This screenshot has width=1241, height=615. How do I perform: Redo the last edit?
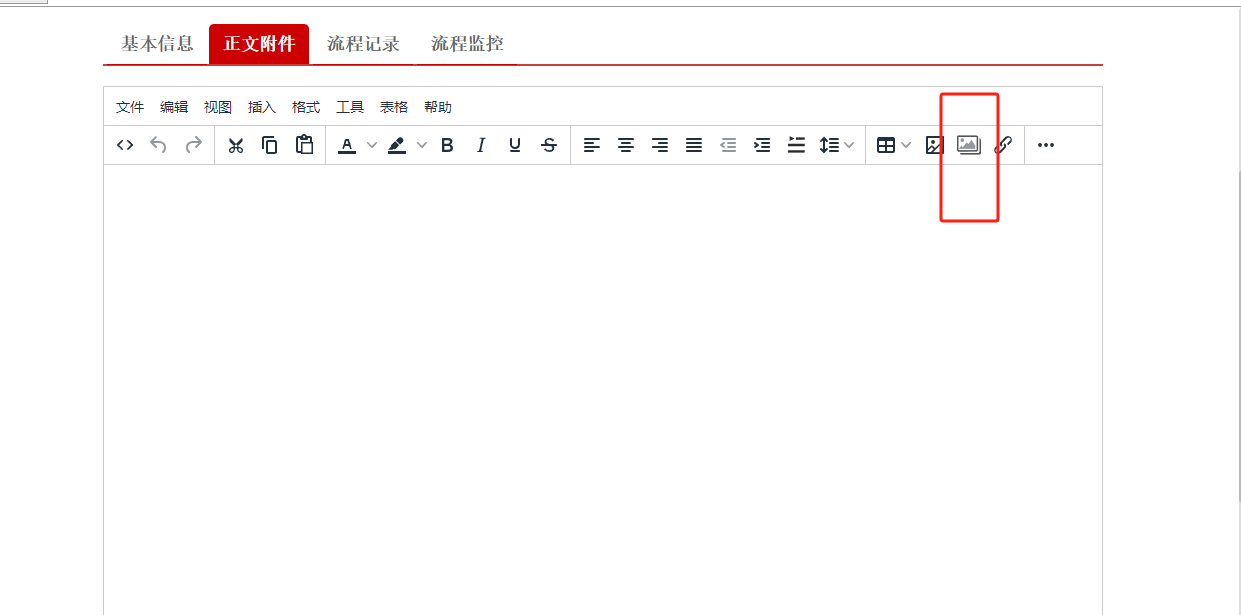(193, 145)
